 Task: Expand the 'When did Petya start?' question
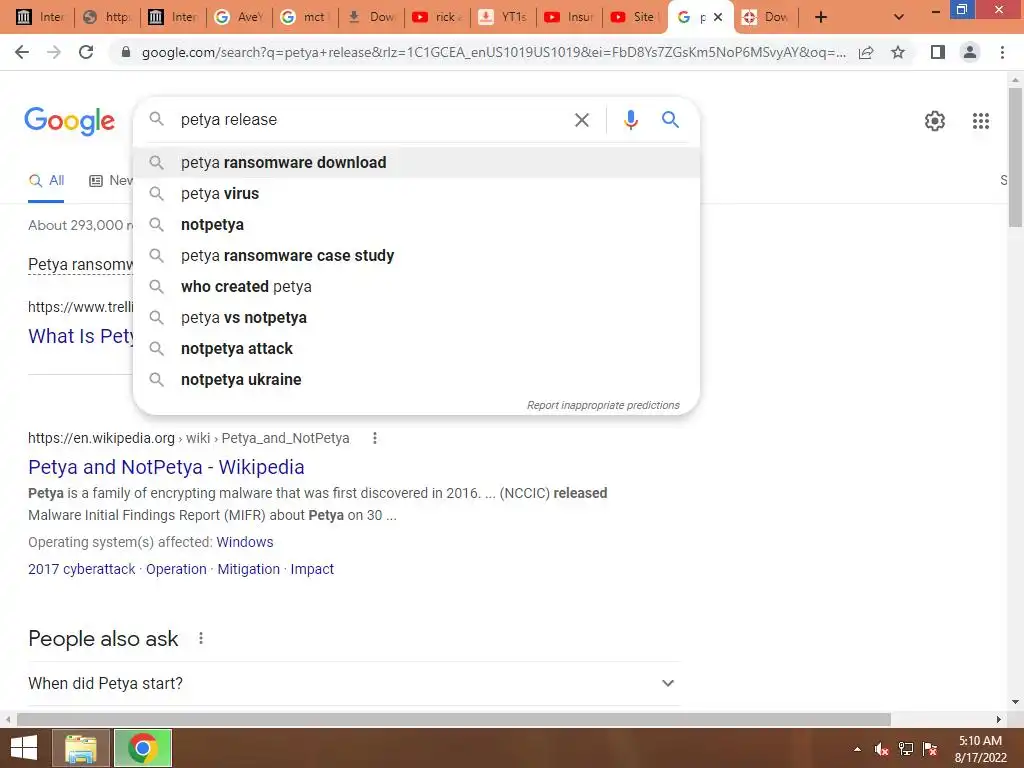click(x=354, y=683)
